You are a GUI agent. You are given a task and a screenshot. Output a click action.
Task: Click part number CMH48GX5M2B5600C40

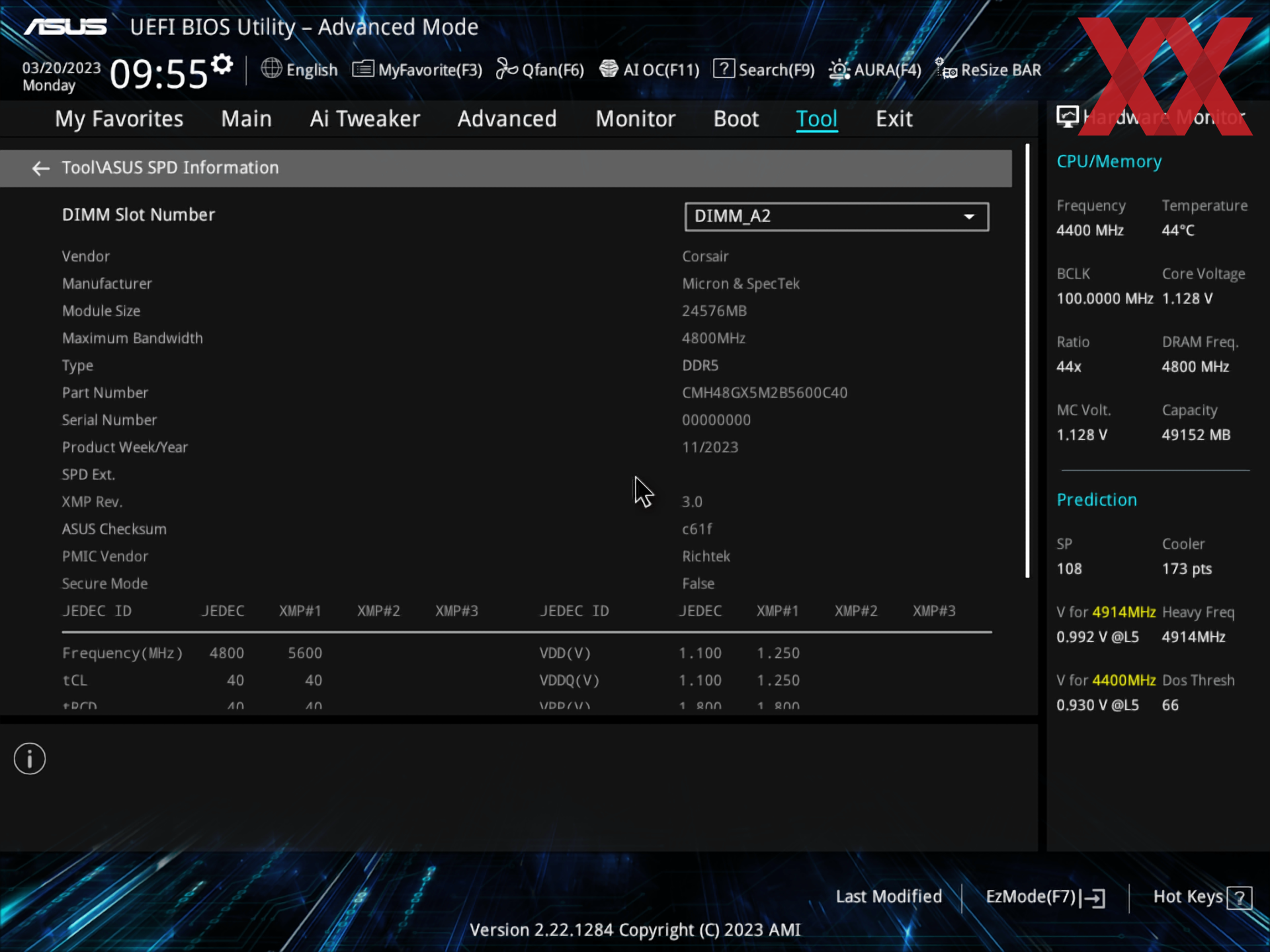click(765, 393)
